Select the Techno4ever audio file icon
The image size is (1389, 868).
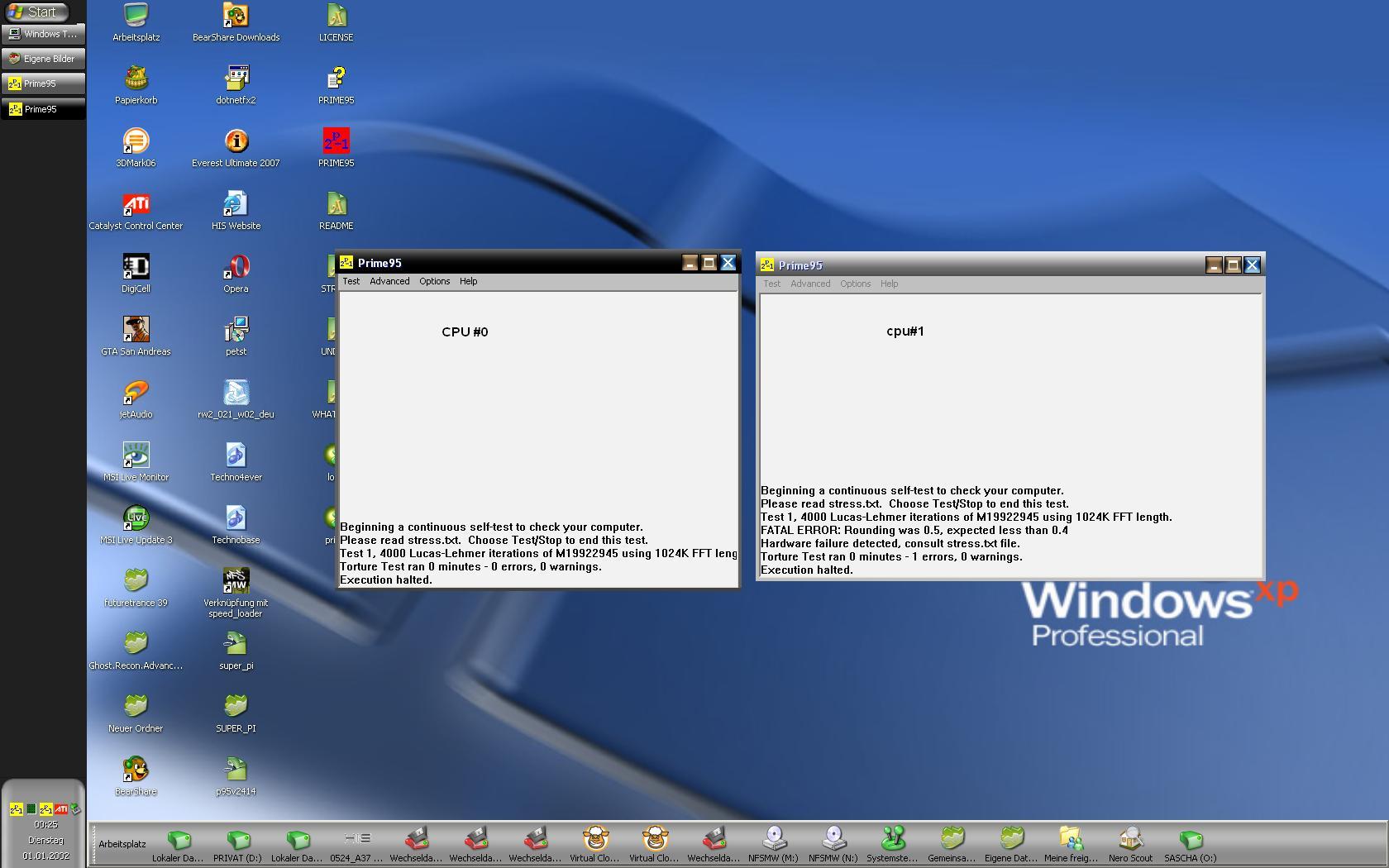(x=236, y=462)
